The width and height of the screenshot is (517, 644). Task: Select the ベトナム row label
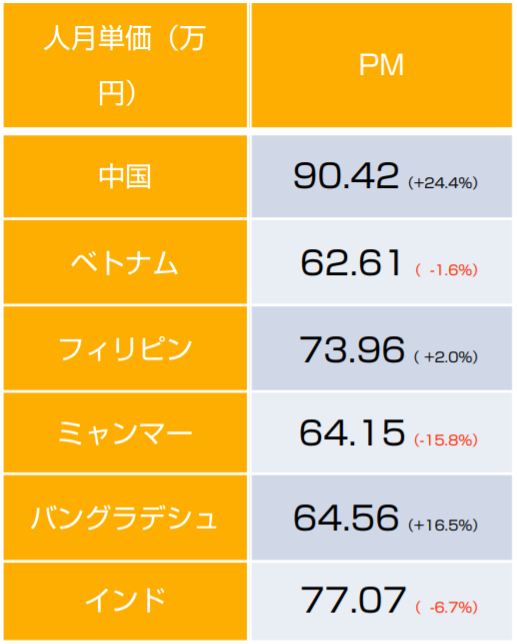pyautogui.click(x=125, y=262)
